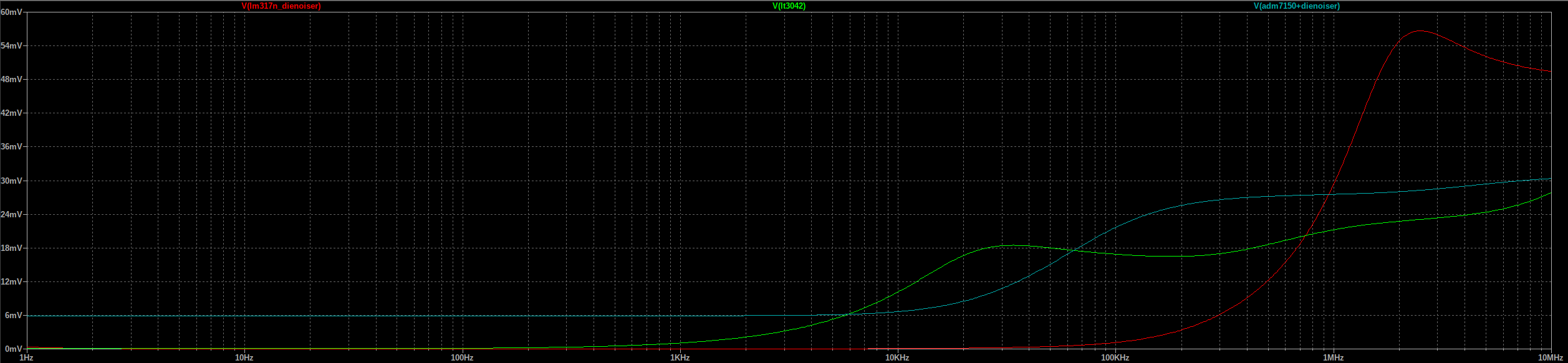
Task: Select the V(lm317n_dienoiser) trace label
Action: [x=281, y=6]
